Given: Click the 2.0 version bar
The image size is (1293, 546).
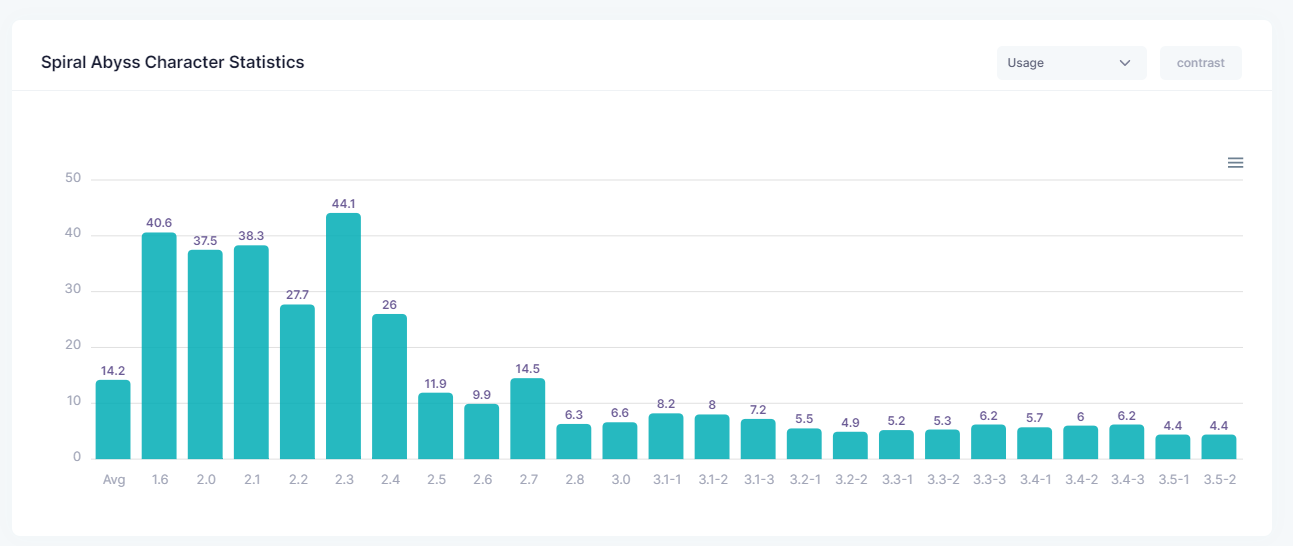Looking at the screenshot, I should 205,354.
